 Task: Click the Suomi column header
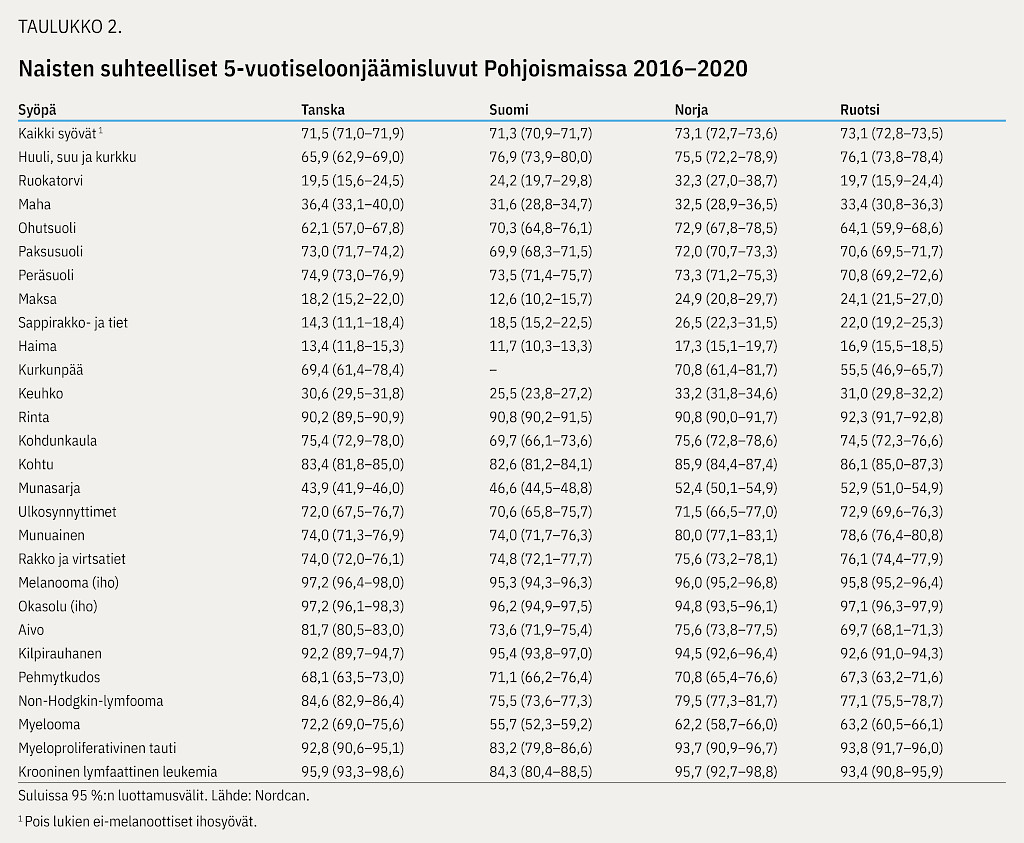click(508, 110)
